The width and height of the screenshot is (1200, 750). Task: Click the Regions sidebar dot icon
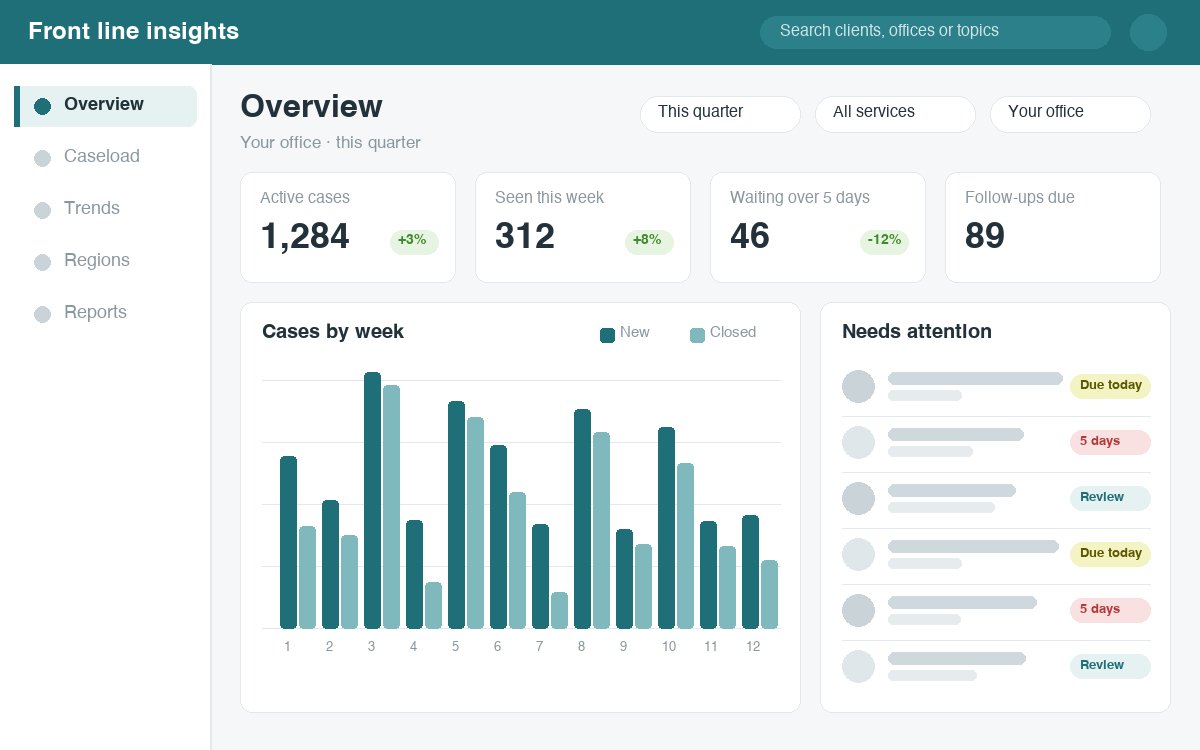(42, 262)
